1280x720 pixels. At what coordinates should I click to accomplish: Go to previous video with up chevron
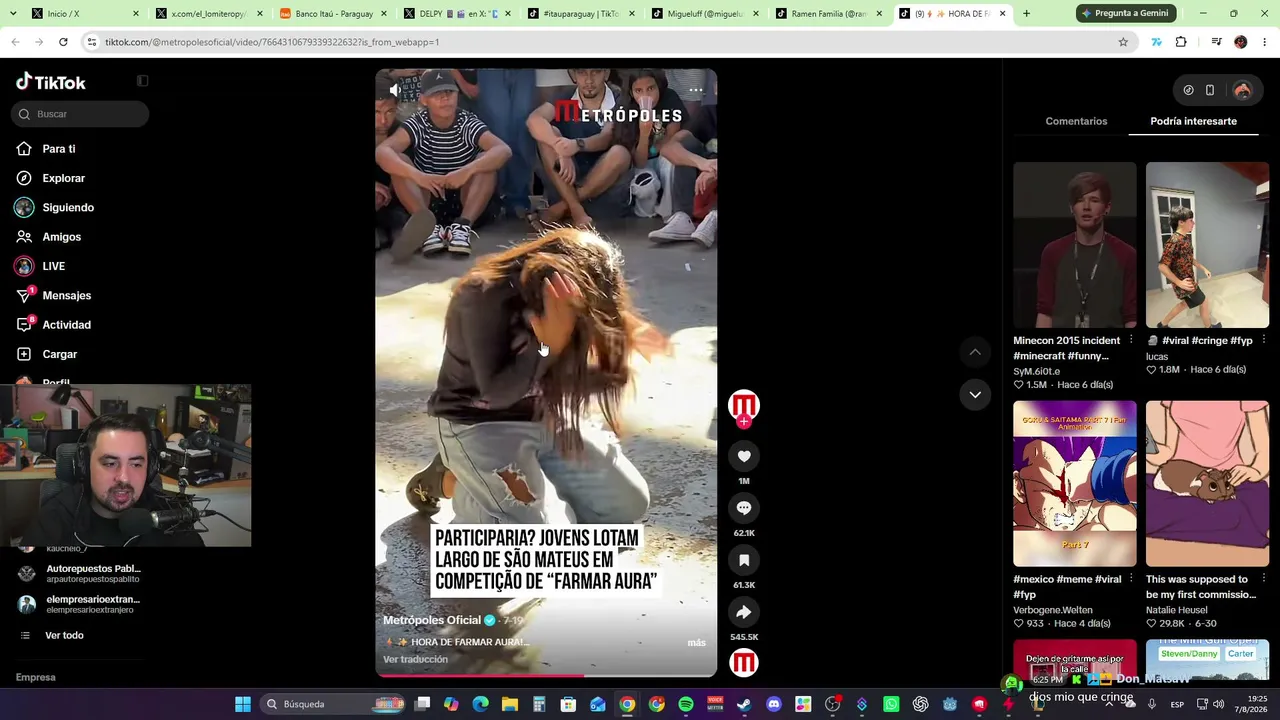point(975,352)
